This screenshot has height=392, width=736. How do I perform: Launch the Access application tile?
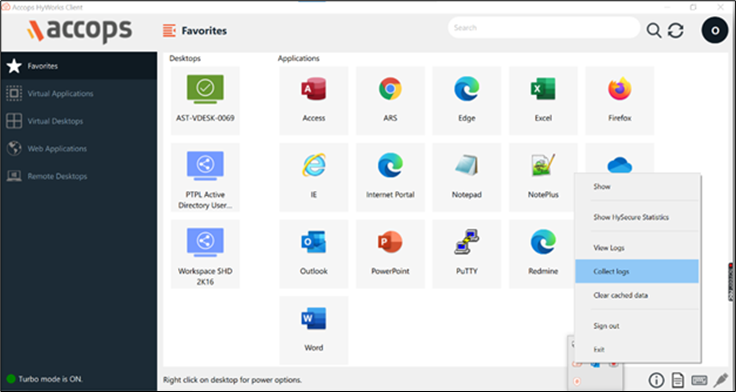tap(314, 100)
